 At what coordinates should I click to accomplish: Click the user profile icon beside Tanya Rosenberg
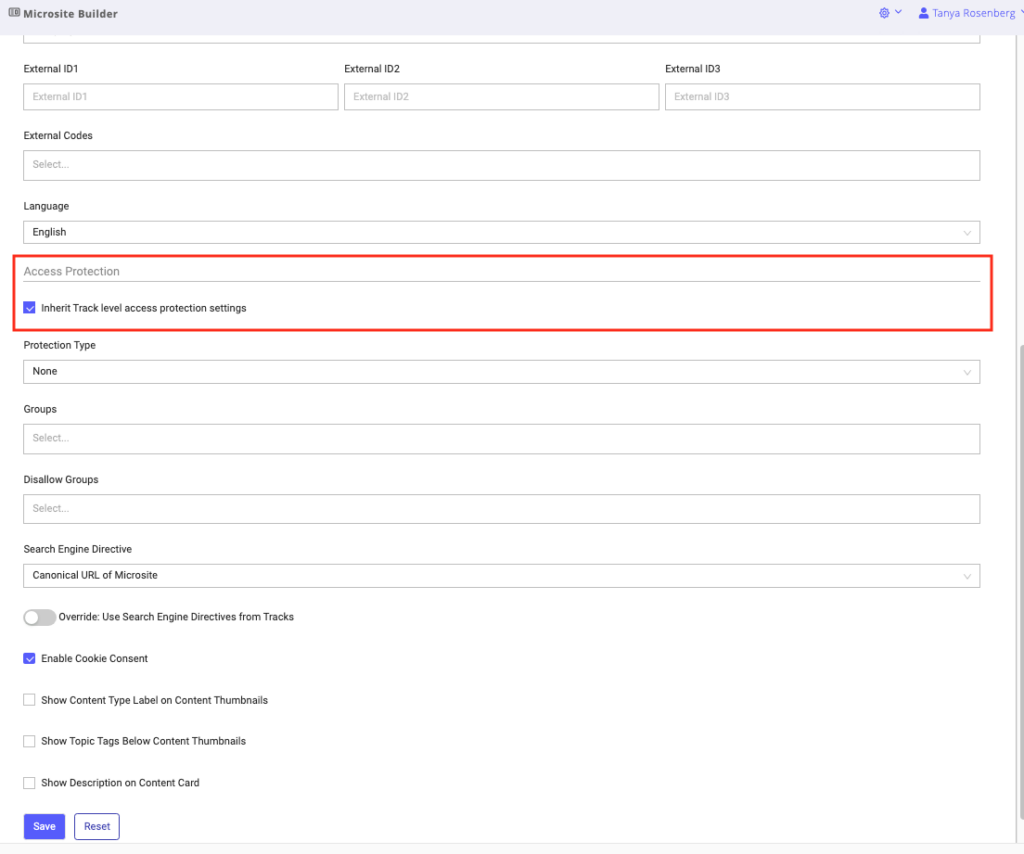coord(923,13)
